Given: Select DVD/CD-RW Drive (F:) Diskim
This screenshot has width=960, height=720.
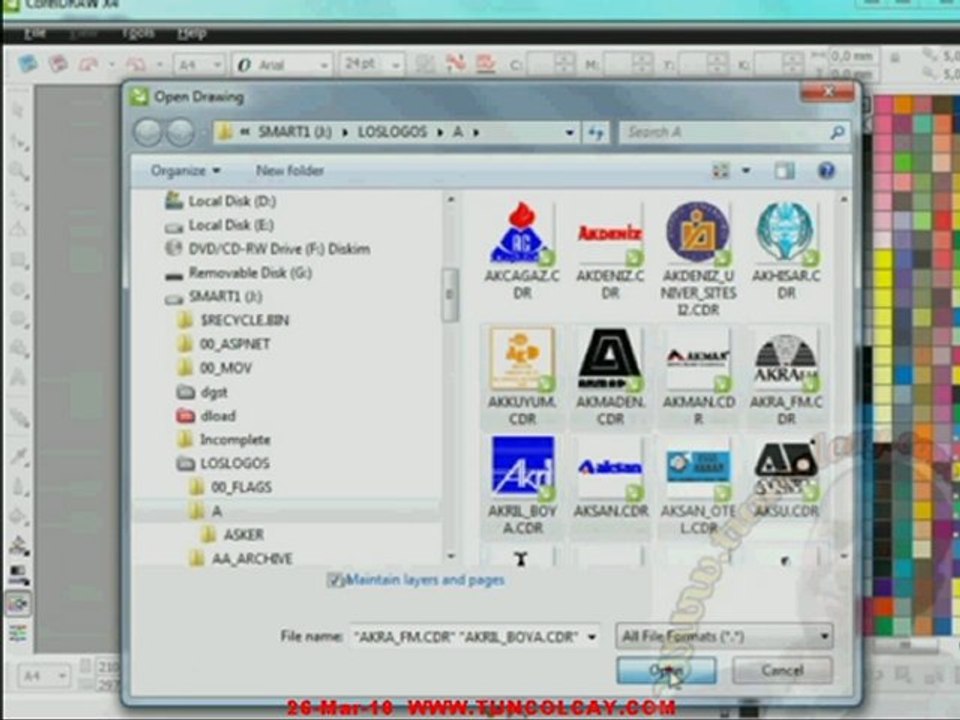Looking at the screenshot, I should tap(268, 249).
